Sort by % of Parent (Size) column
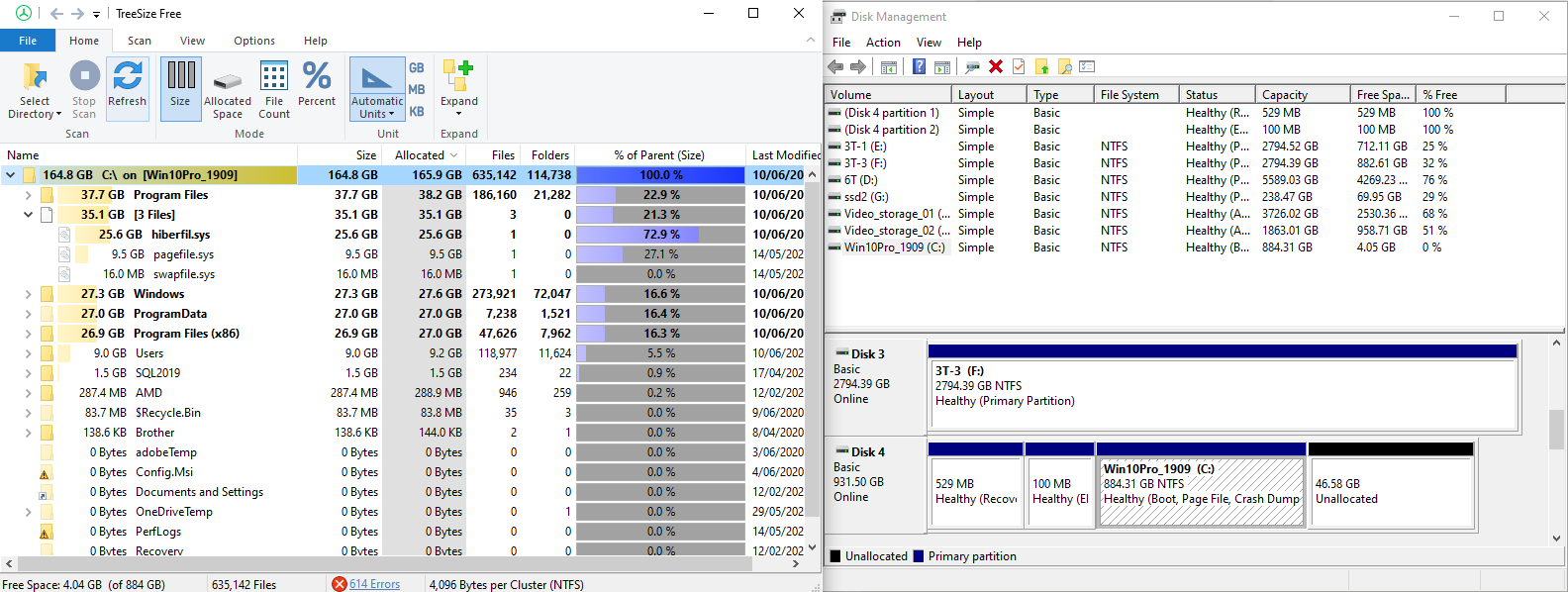 [659, 155]
